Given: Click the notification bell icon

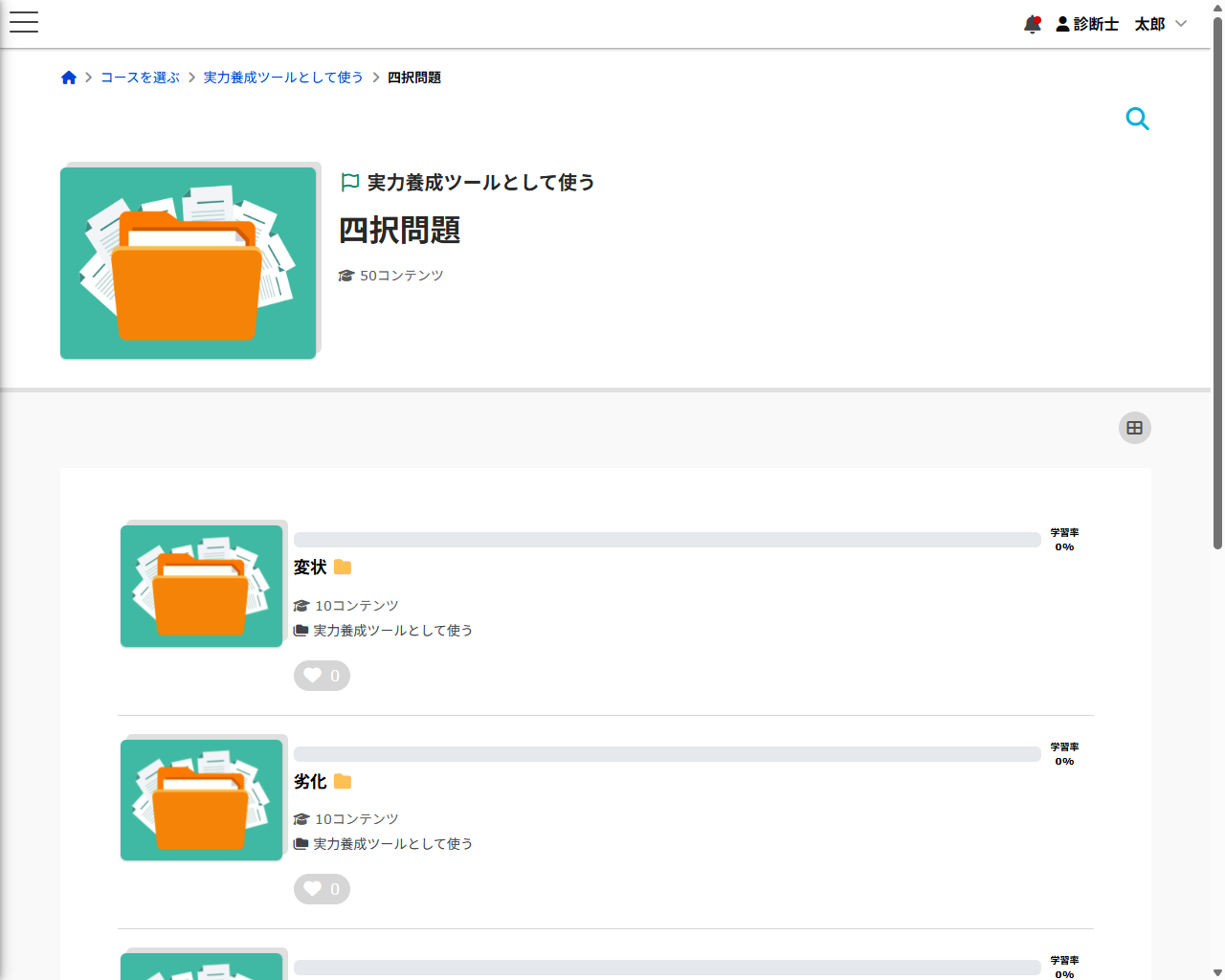Looking at the screenshot, I should coord(1033,24).
